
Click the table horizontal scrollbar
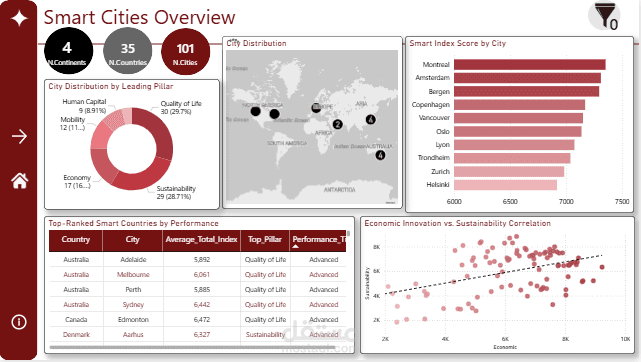coord(192,348)
